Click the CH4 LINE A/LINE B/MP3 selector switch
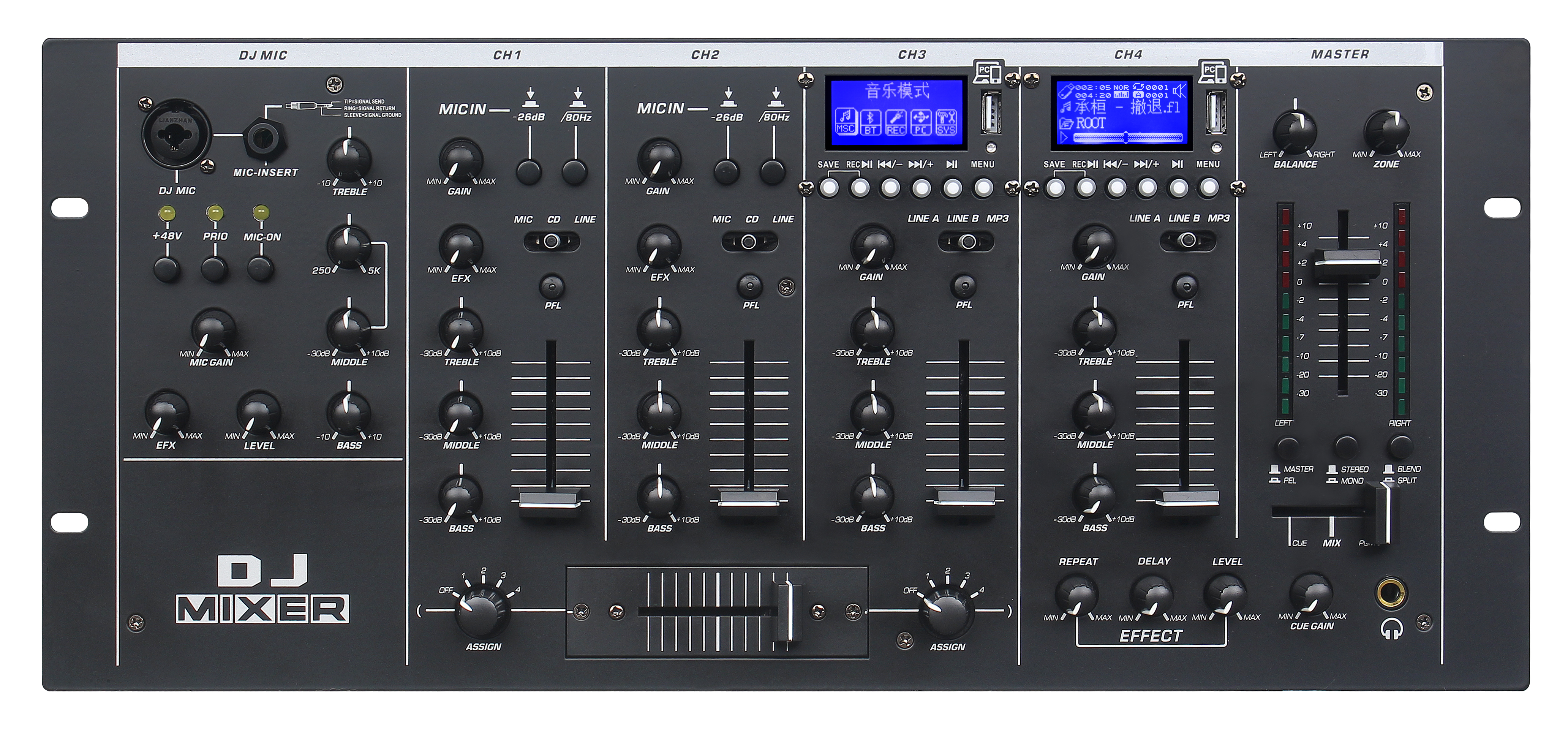 tap(1187, 240)
